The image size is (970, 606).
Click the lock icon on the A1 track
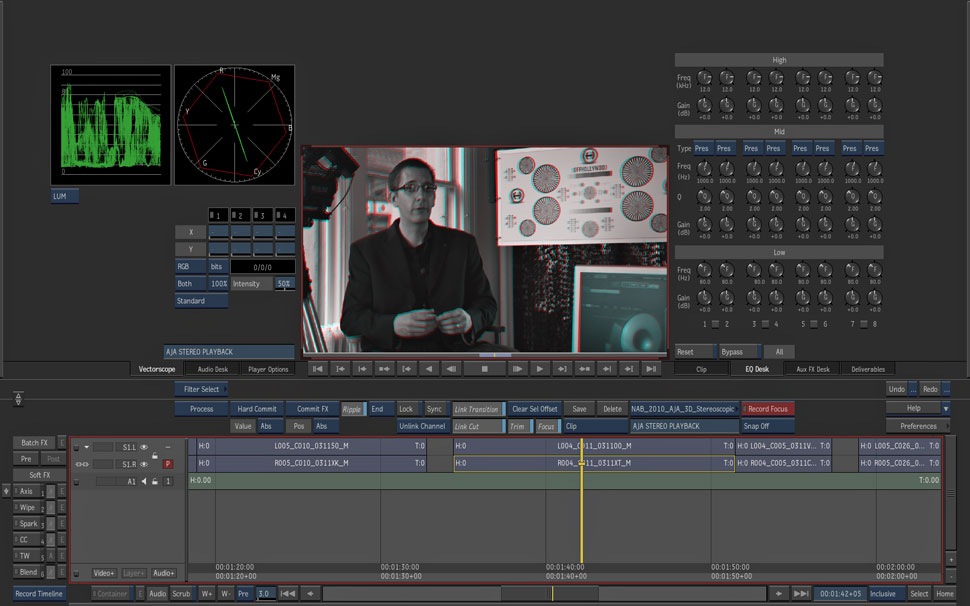[155, 482]
